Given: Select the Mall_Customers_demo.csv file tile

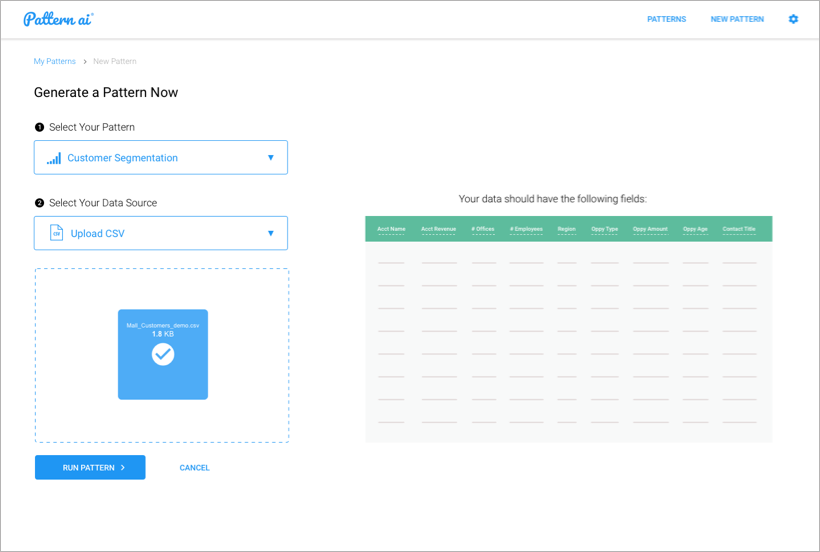Looking at the screenshot, I should click(x=163, y=354).
